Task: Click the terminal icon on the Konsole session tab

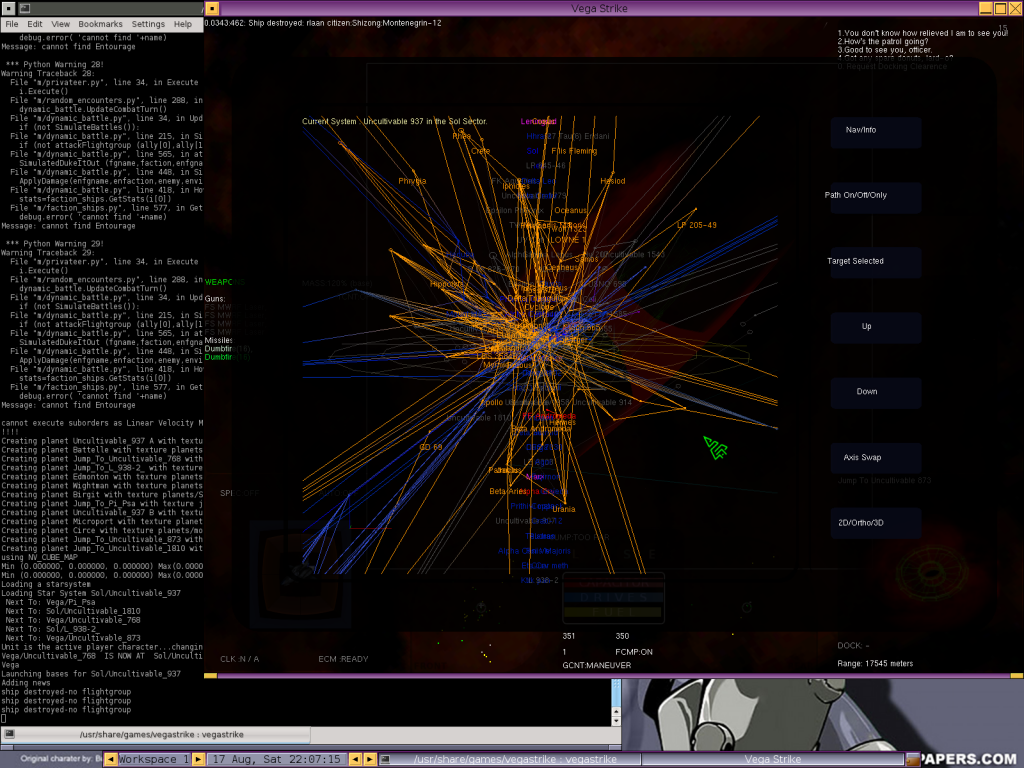Action: pyautogui.click(x=9, y=734)
